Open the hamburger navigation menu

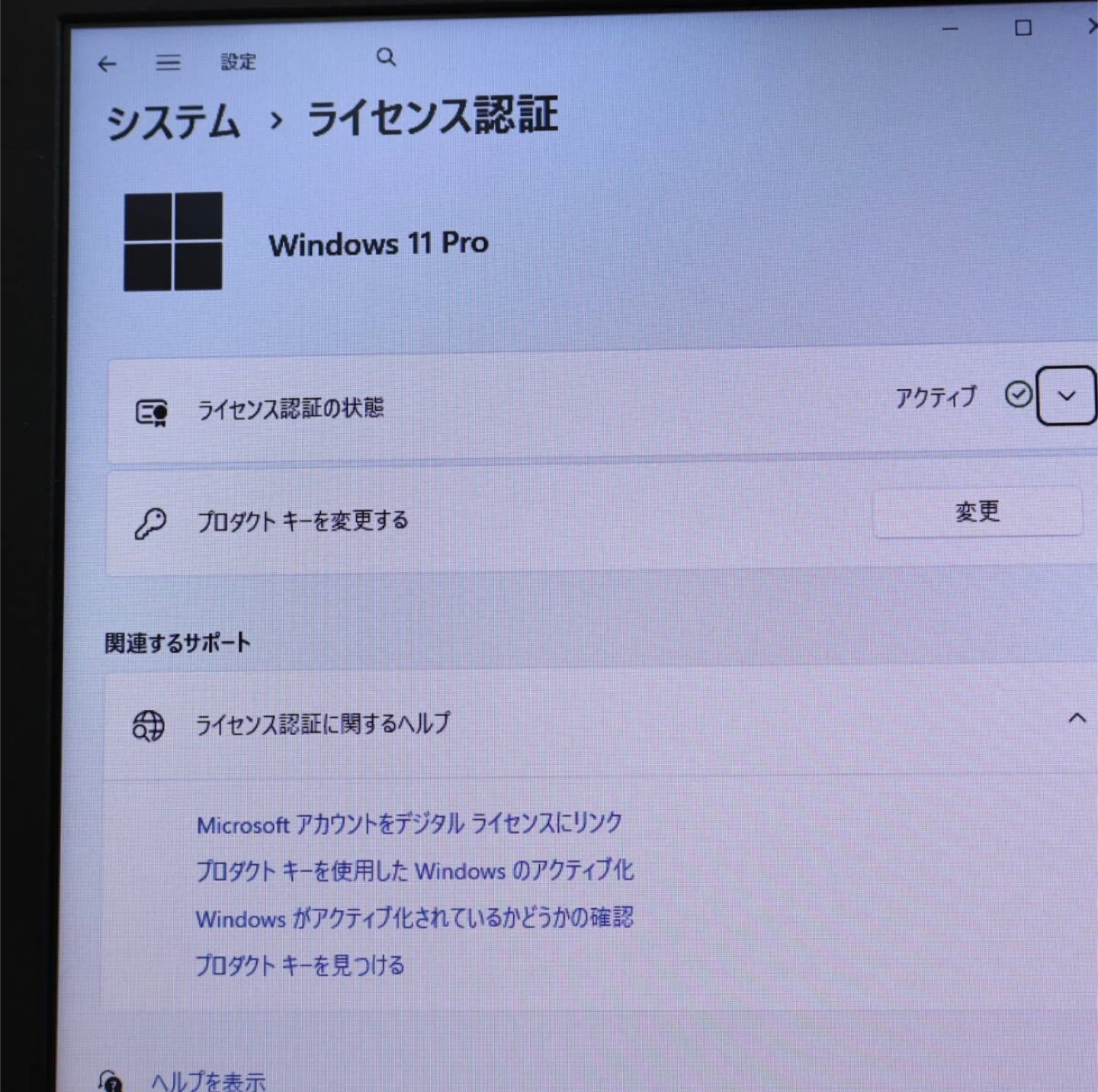[169, 63]
